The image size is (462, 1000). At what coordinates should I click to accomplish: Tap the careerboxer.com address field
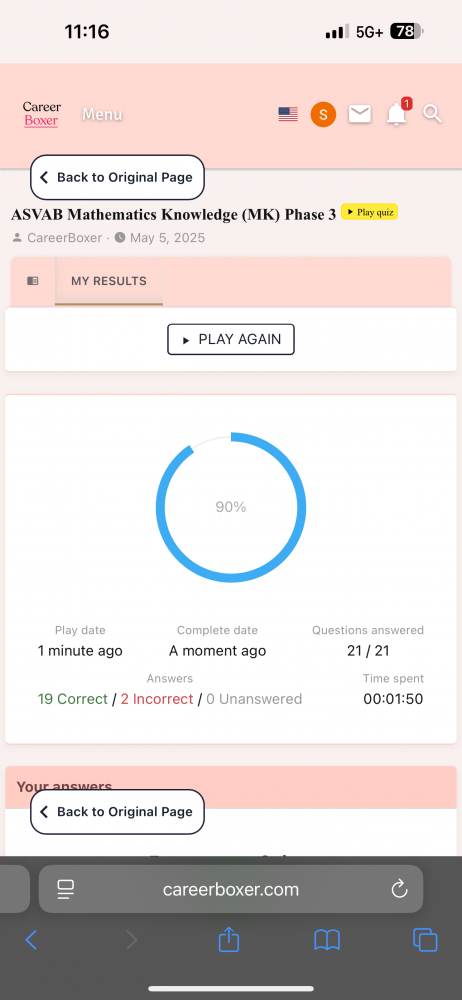(x=231, y=889)
